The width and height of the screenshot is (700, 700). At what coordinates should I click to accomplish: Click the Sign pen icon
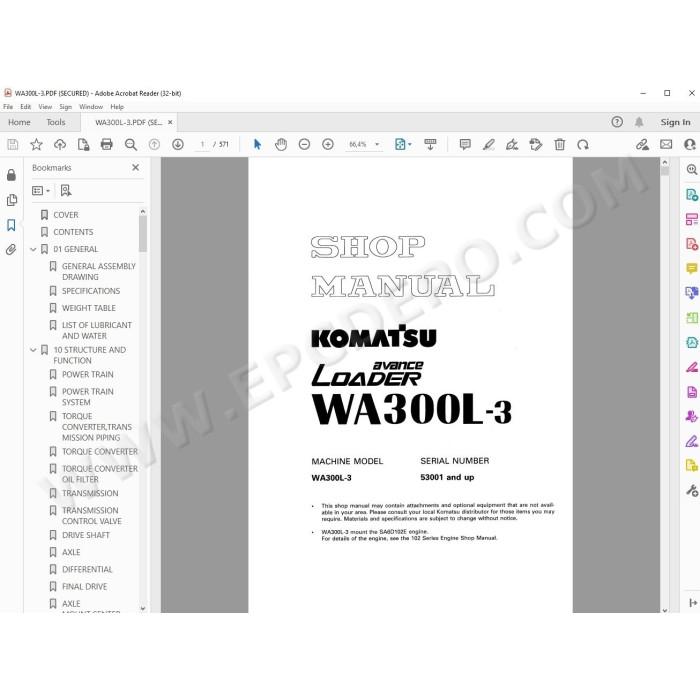click(512, 144)
